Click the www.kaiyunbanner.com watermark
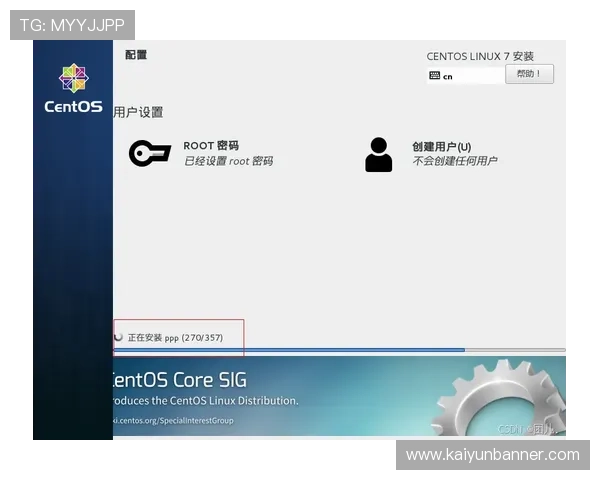The width and height of the screenshot is (600, 480). click(x=492, y=455)
